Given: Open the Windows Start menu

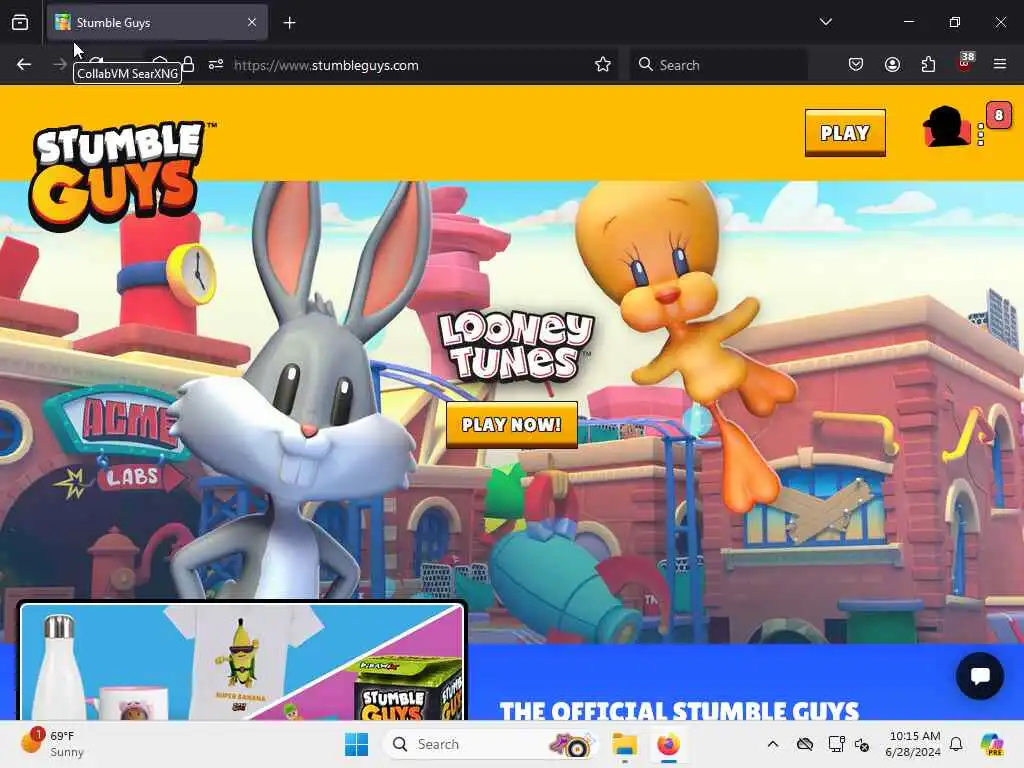Looking at the screenshot, I should (357, 744).
